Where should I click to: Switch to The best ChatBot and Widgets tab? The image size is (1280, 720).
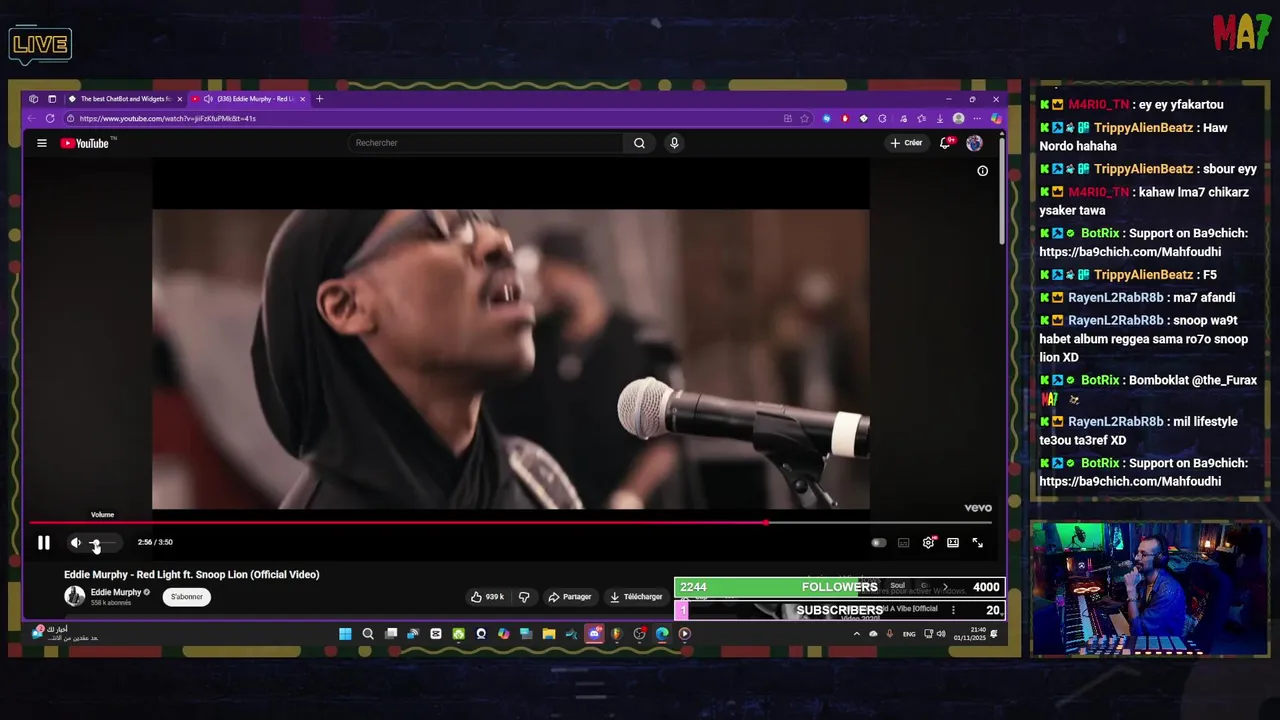pos(125,99)
